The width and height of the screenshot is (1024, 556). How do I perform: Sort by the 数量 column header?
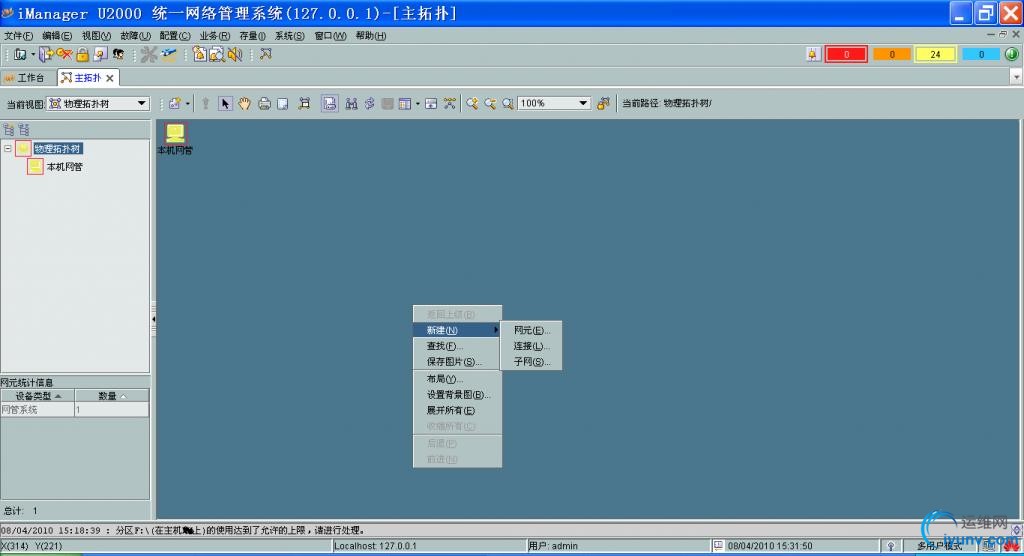pyautogui.click(x=112, y=396)
